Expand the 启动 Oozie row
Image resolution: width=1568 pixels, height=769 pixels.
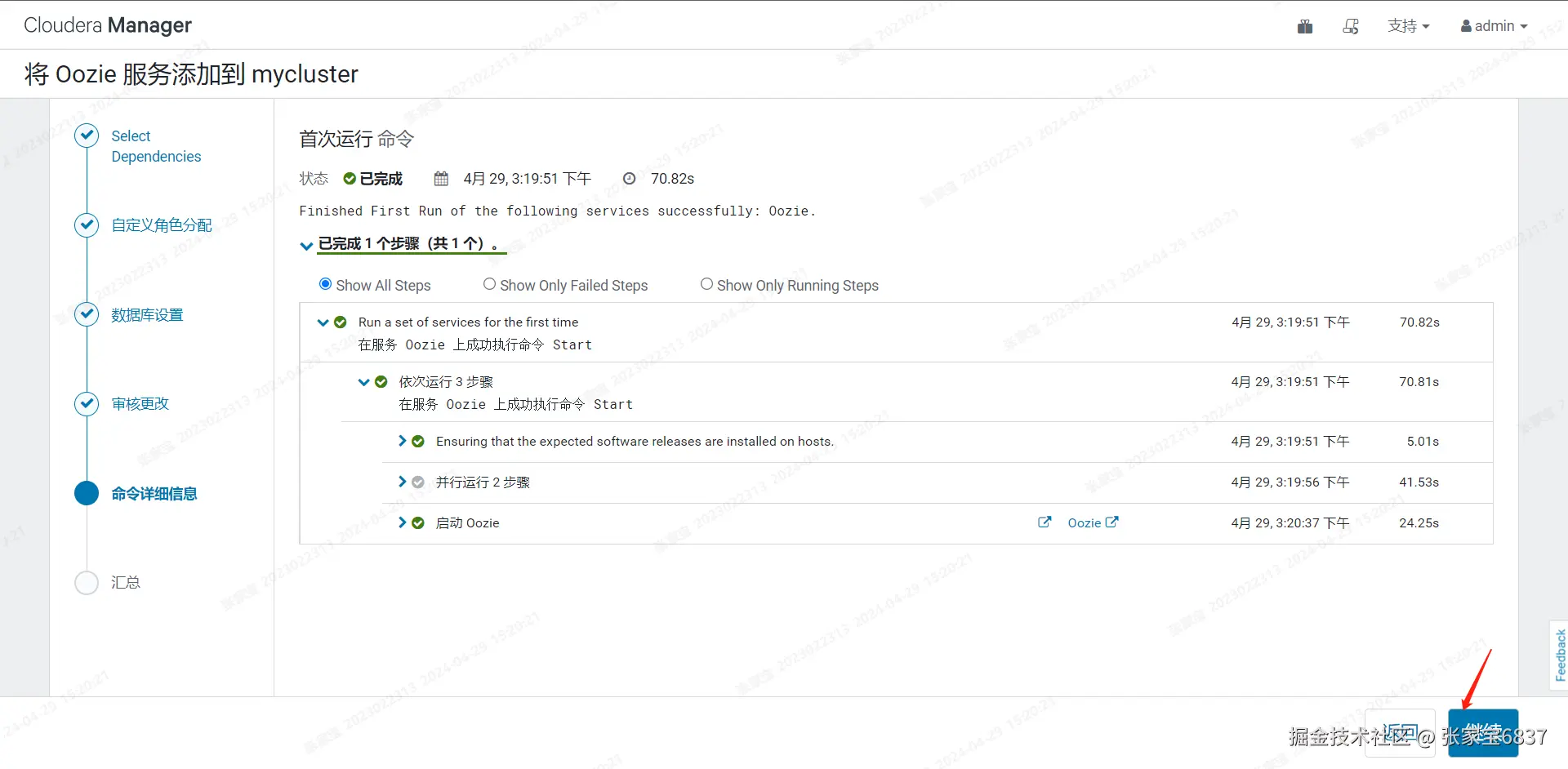click(402, 522)
